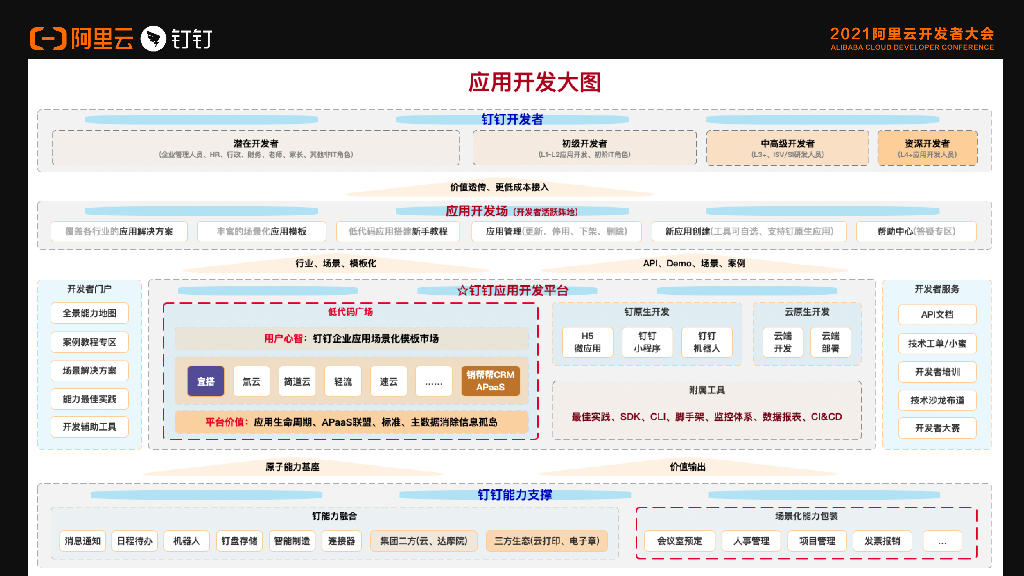Click the 钉钉小程序 box
Image resolution: width=1024 pixels, height=576 pixels.
[647, 342]
